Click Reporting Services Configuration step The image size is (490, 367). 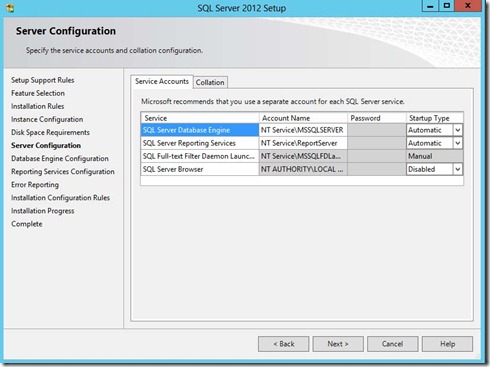click(63, 171)
